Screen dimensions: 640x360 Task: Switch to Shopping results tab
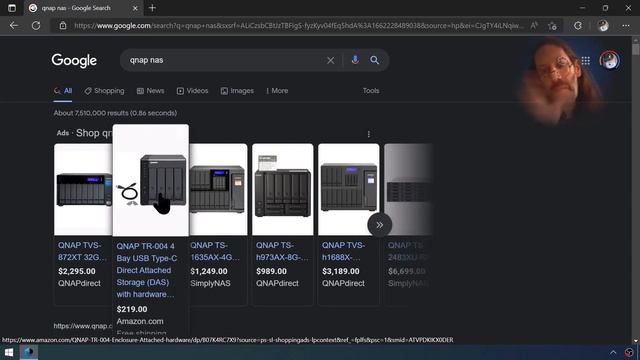pos(104,91)
